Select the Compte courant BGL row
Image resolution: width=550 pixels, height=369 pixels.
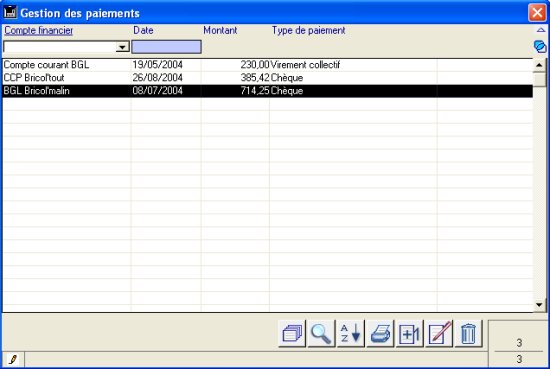(268, 65)
